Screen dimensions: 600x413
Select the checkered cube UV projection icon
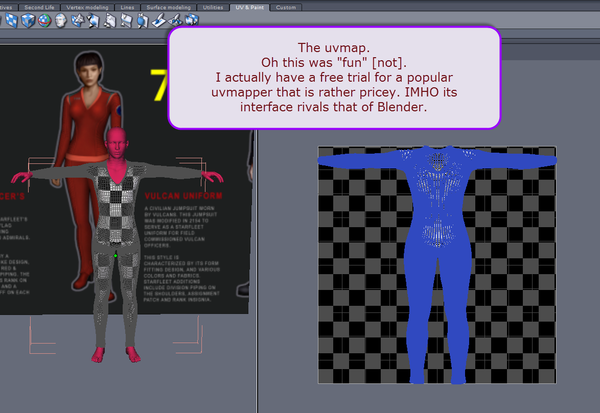pos(28,20)
